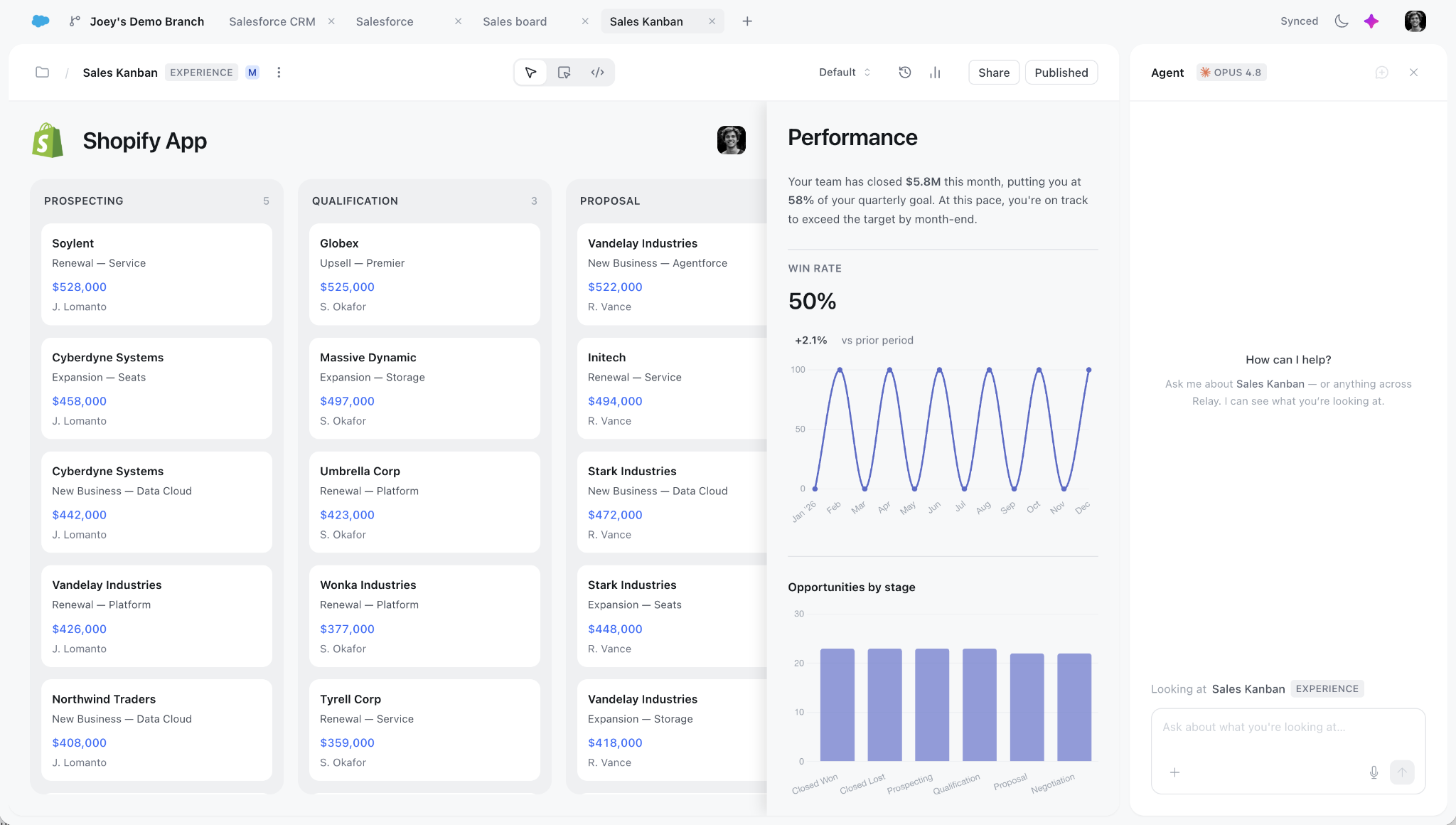Add a new tab with plus icon
Screen dimensions: 1456x825
(x=747, y=21)
